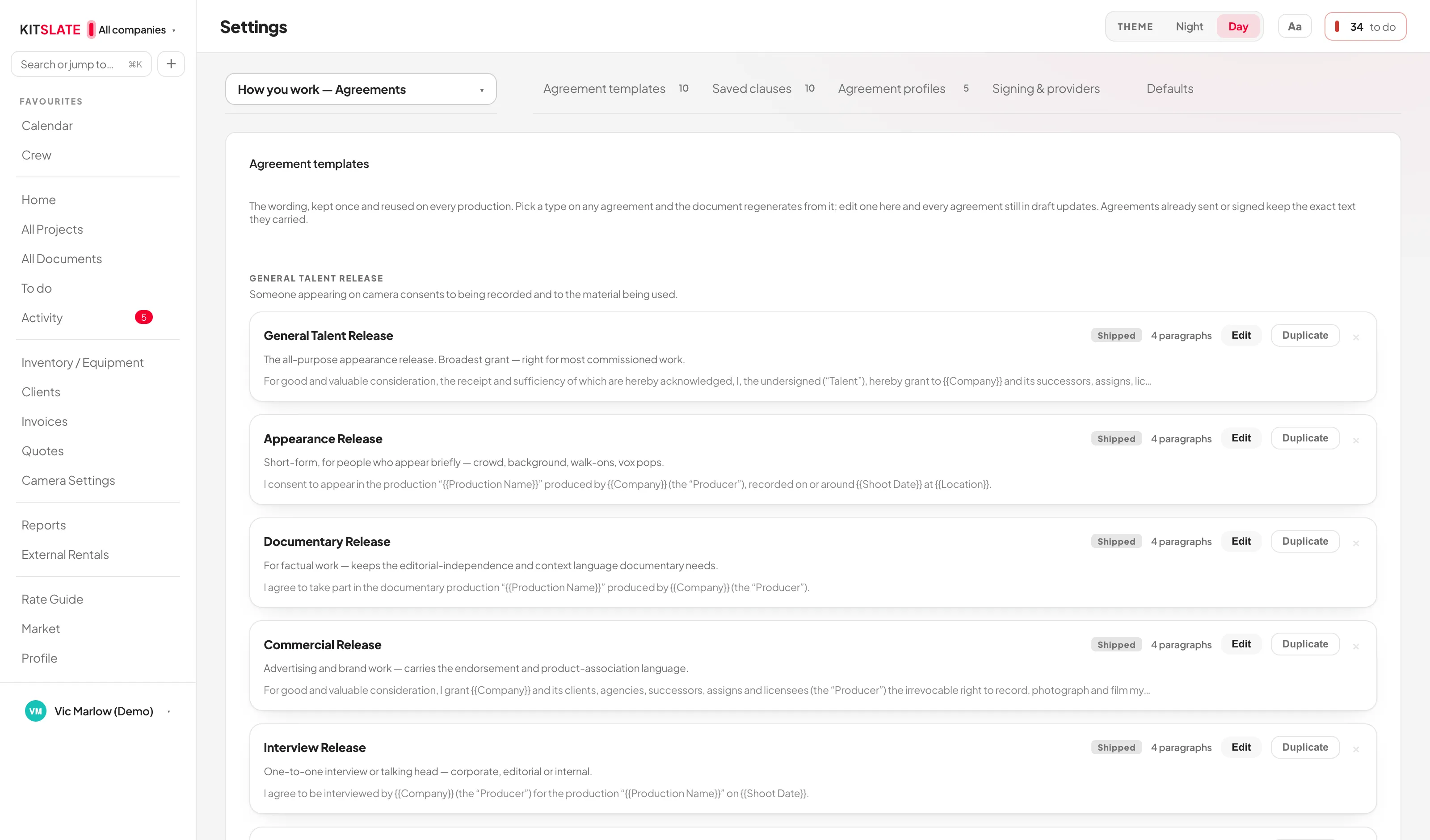Duplicate the General Talent Release template
This screenshot has width=1430, height=840.
click(1305, 336)
